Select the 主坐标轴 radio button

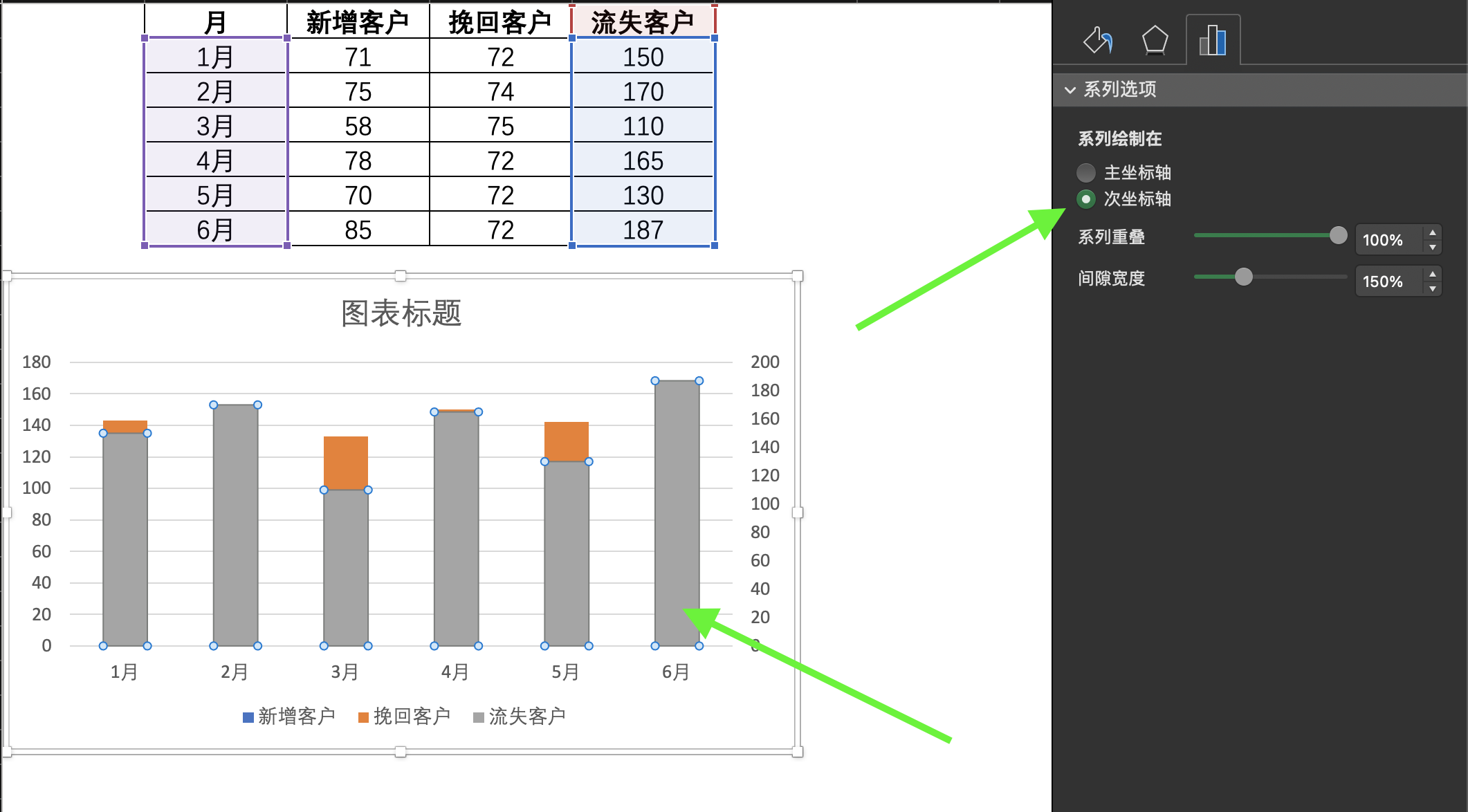[x=1088, y=173]
